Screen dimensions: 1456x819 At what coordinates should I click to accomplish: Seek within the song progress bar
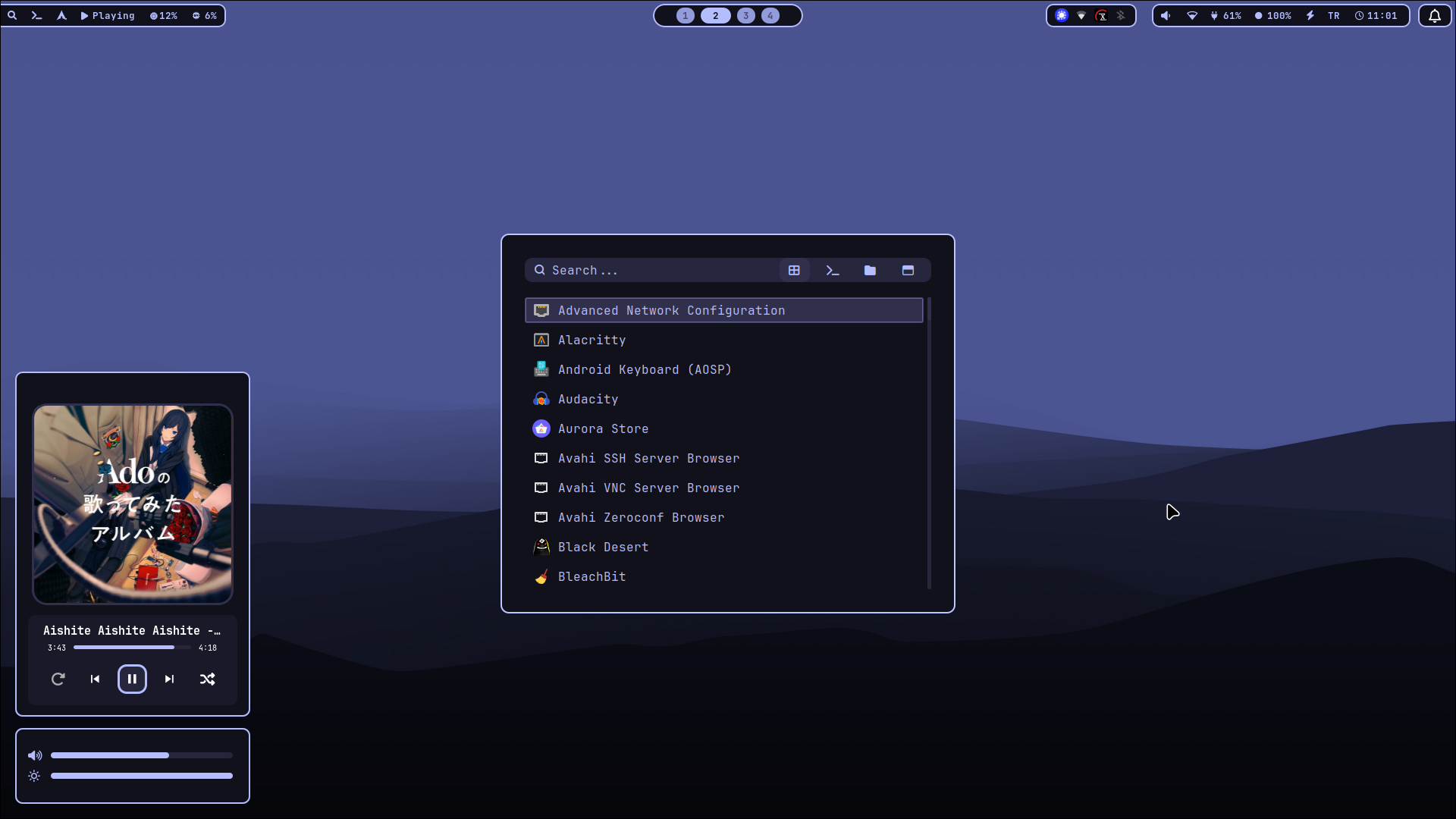point(132,648)
